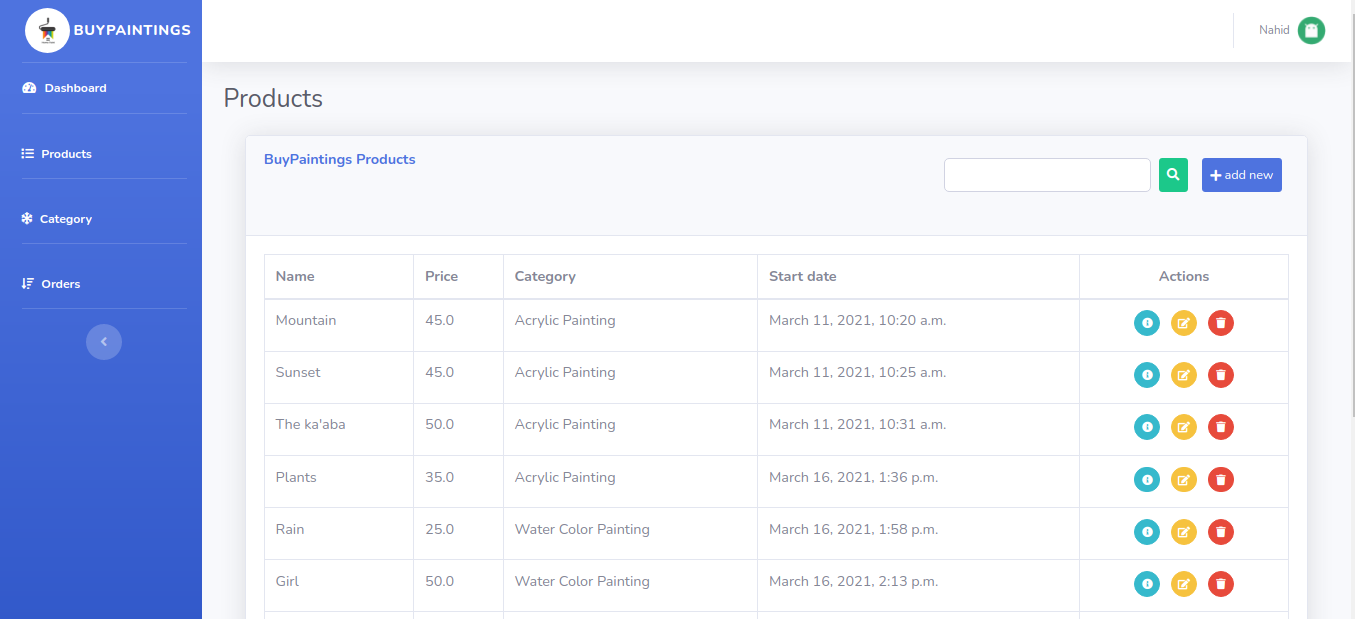
Task: Click the BuyPaintings Products heading link
Action: click(x=339, y=159)
